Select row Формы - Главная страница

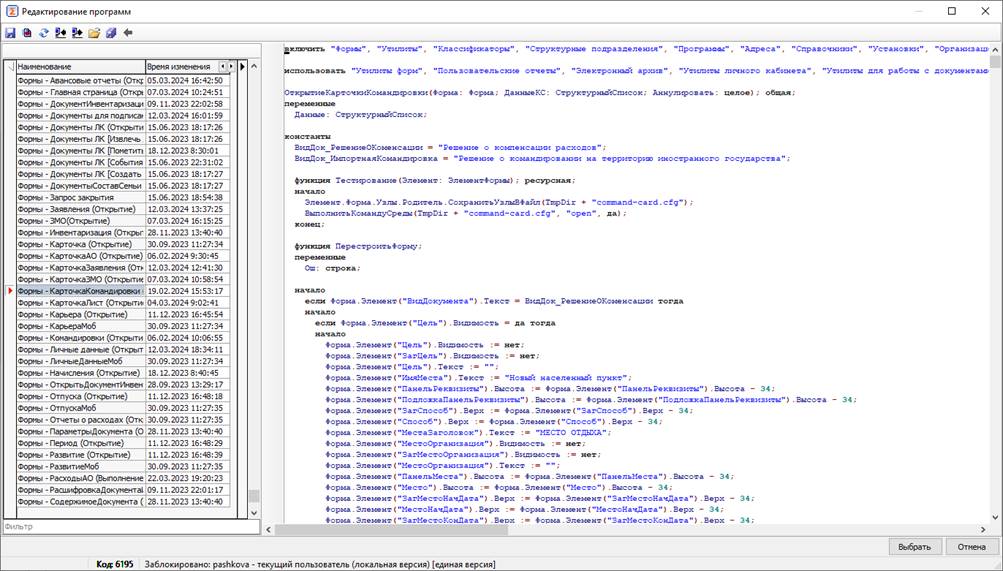click(123, 92)
